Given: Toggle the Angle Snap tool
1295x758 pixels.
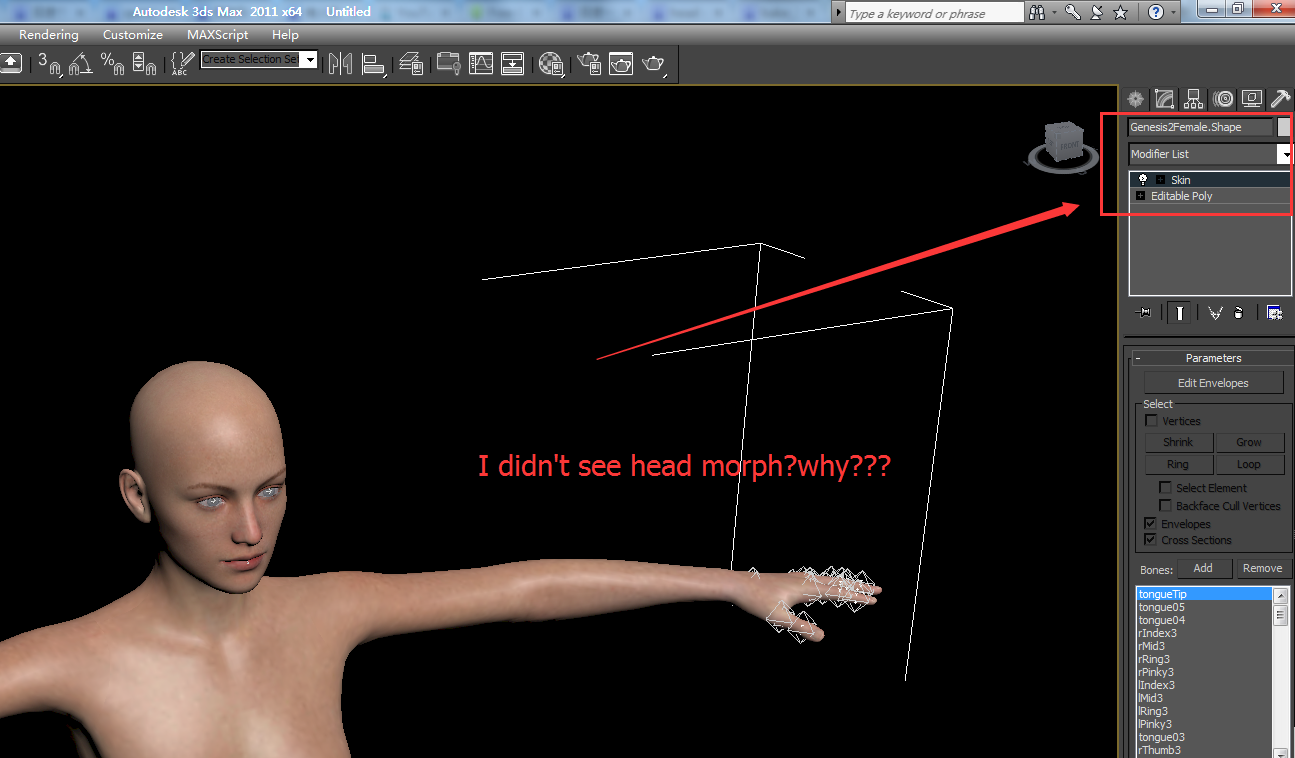Looking at the screenshot, I should pos(80,64).
